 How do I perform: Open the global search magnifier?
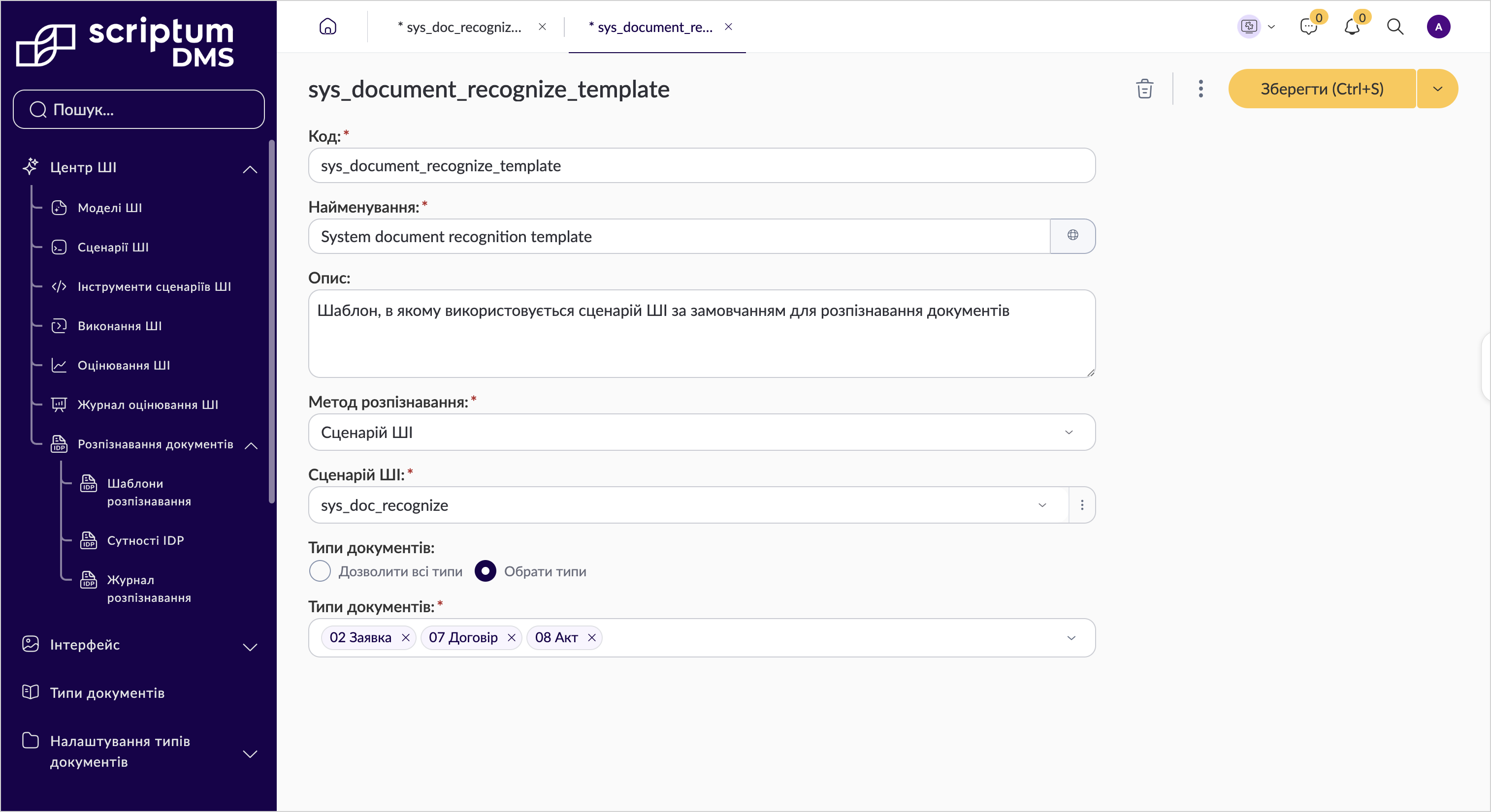(x=1395, y=27)
